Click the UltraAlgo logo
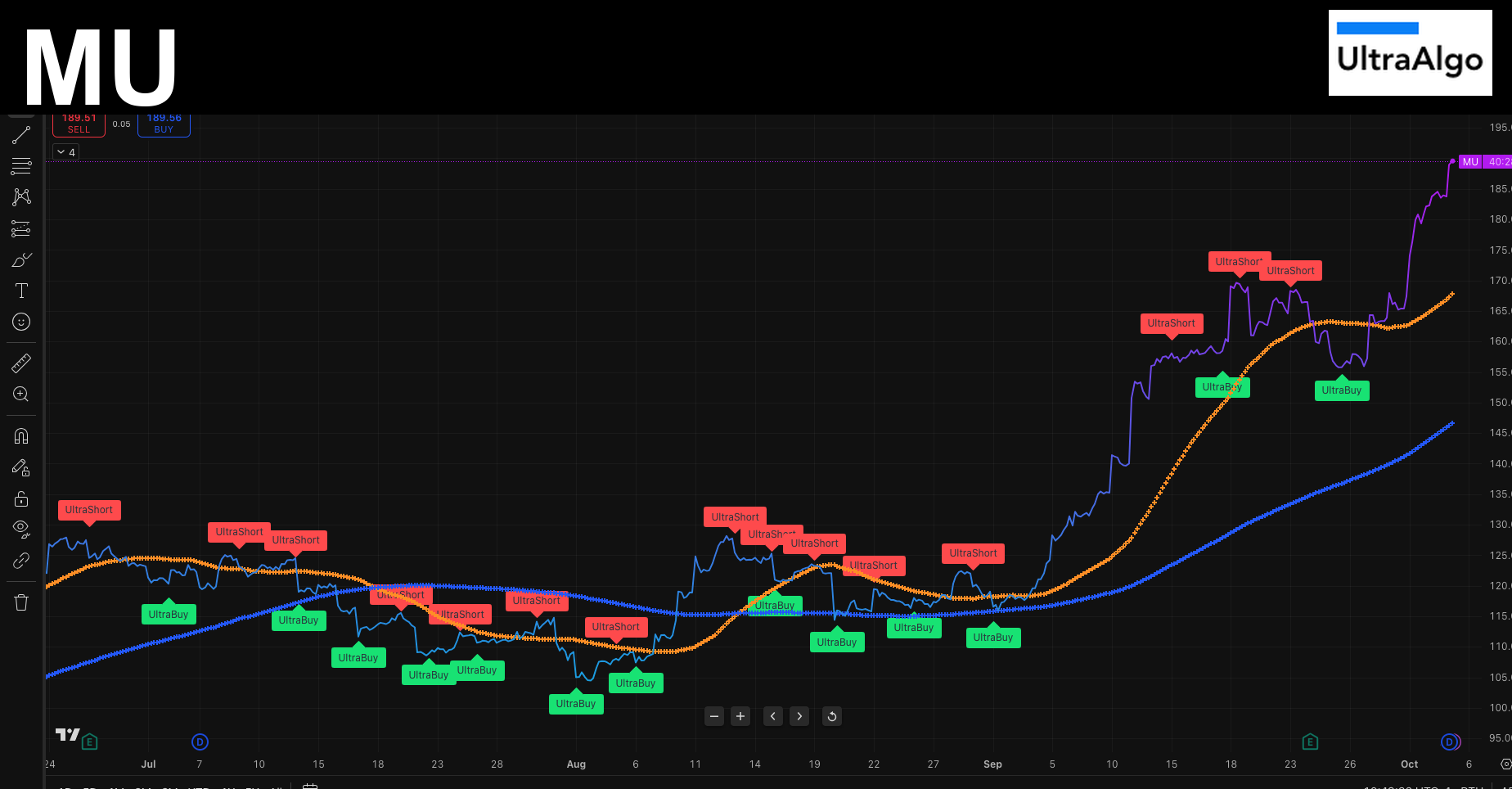 click(x=1410, y=52)
